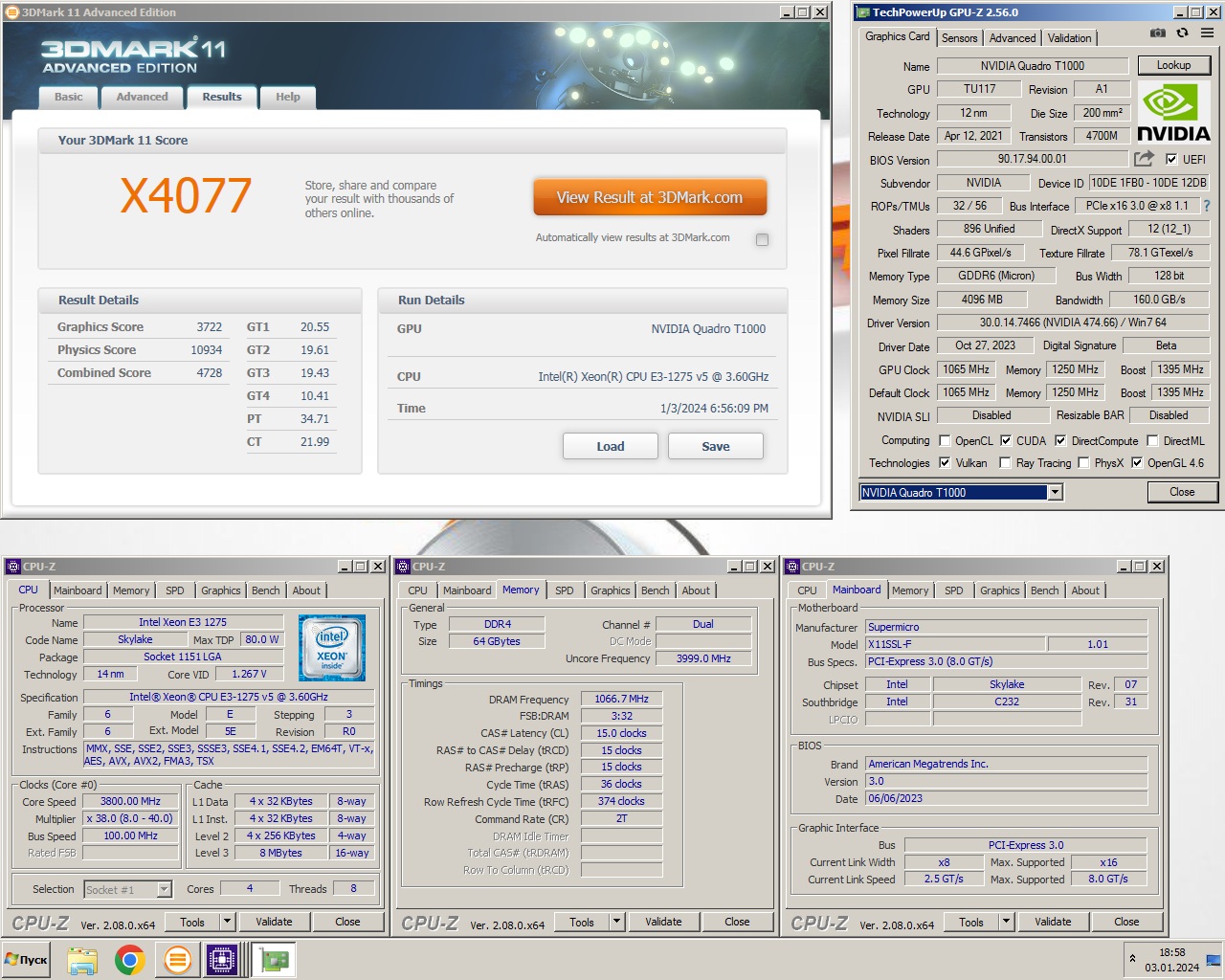
Task: Open About tab in CPU-Z Mainboard window
Action: coord(1085,590)
